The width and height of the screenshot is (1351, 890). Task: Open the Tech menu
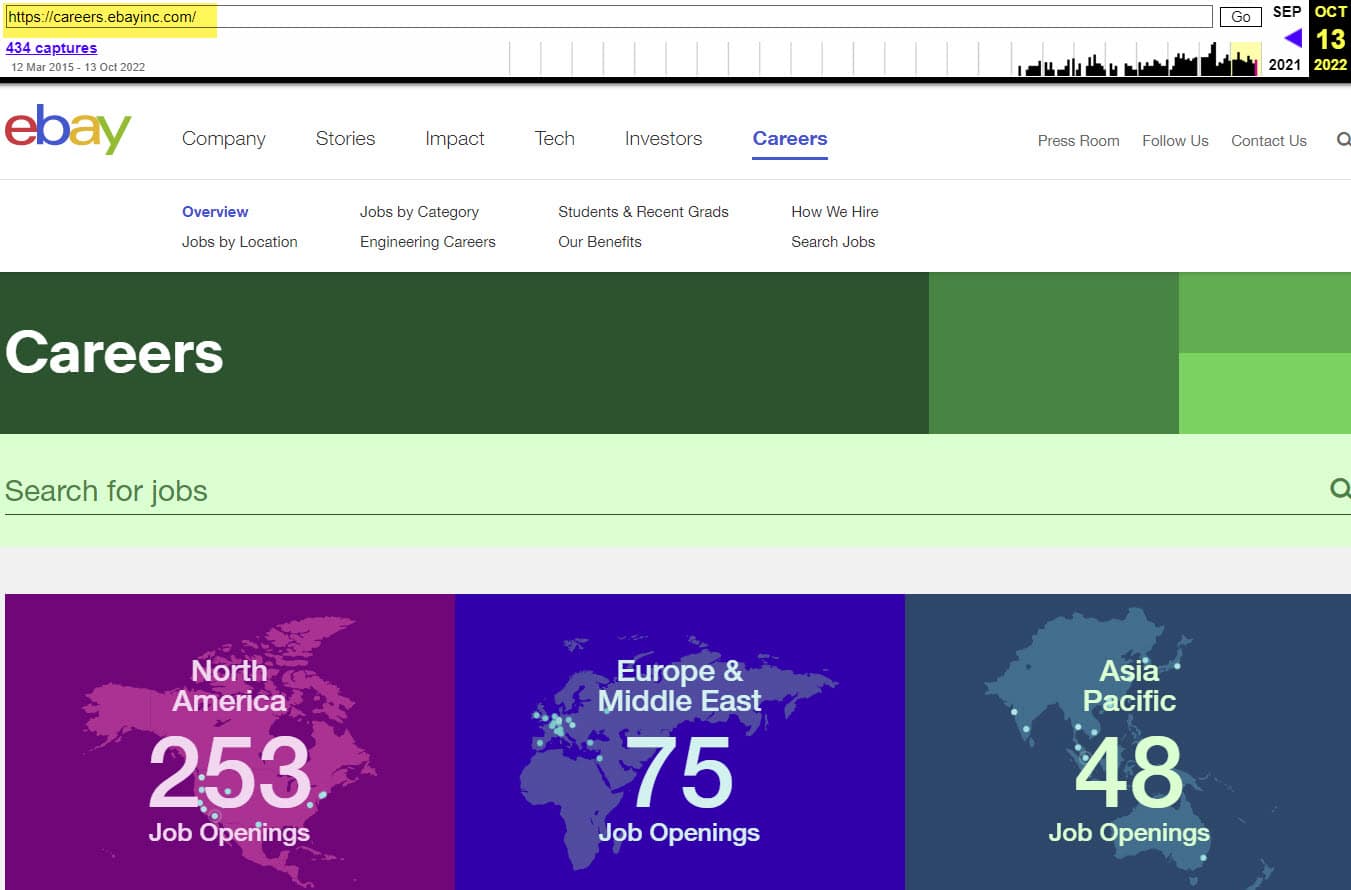coord(555,139)
